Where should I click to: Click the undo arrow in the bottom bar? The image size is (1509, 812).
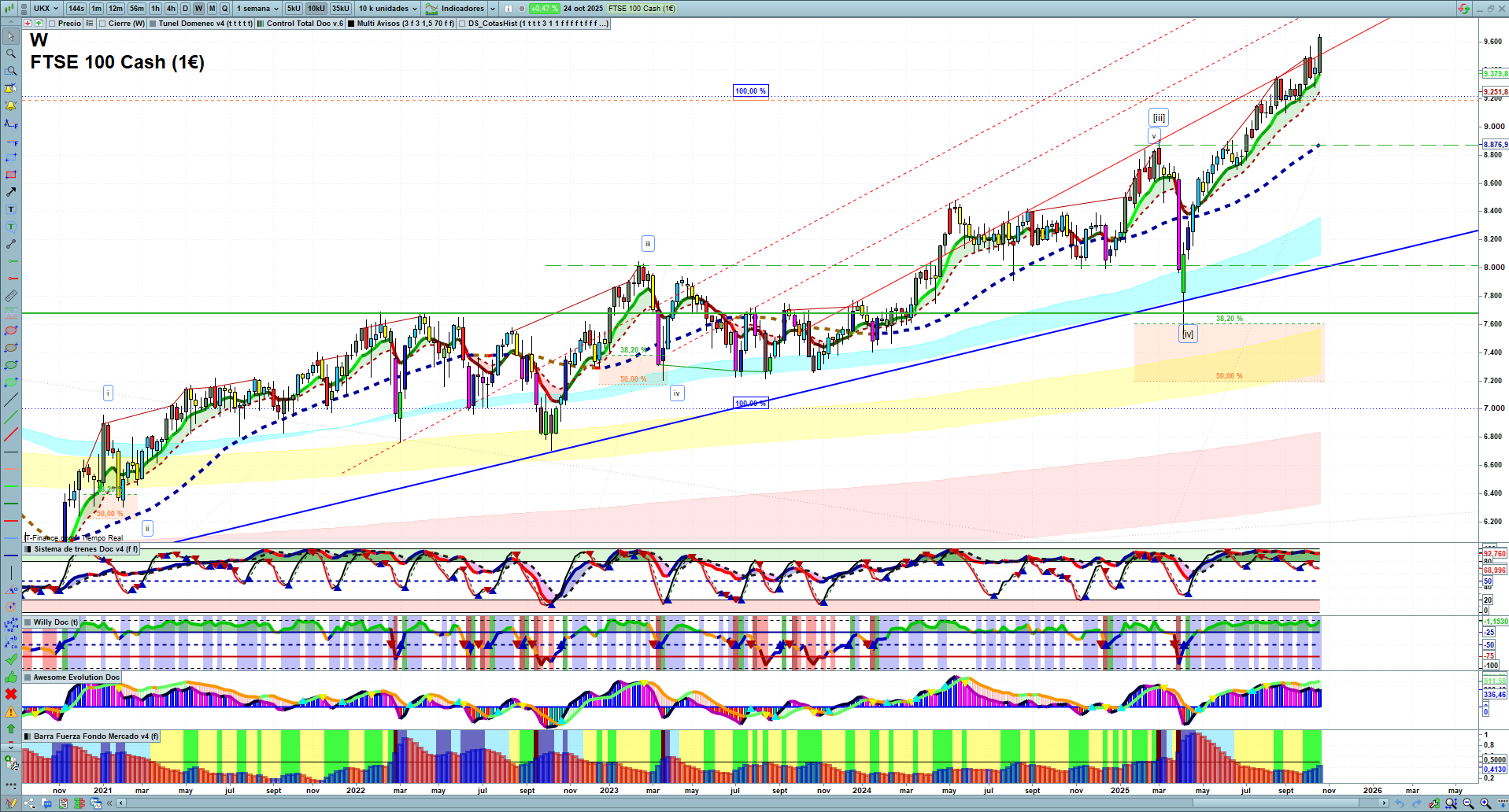coord(1399,803)
